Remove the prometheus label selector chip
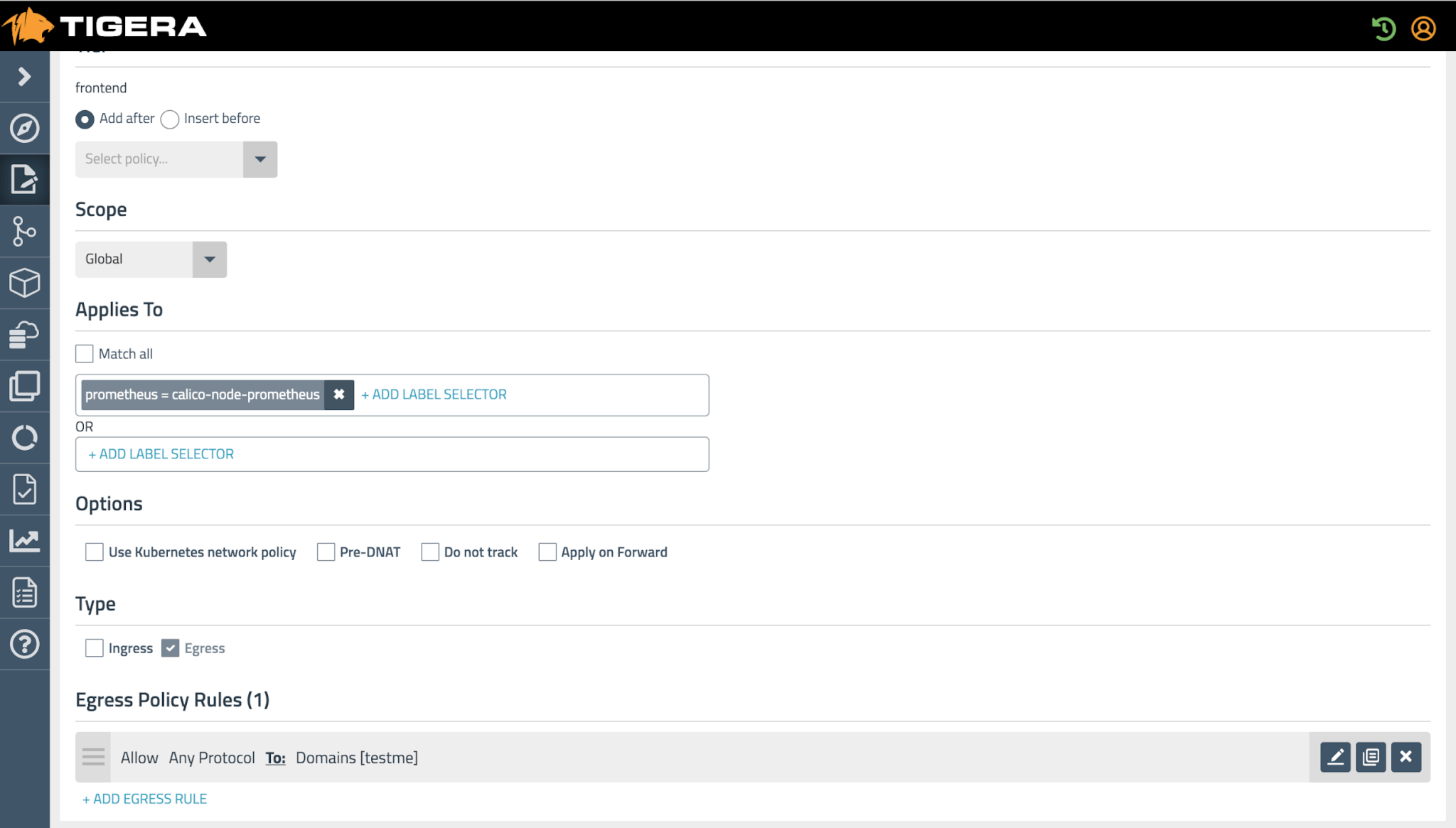Image resolution: width=1456 pixels, height=828 pixels. pyautogui.click(x=339, y=394)
